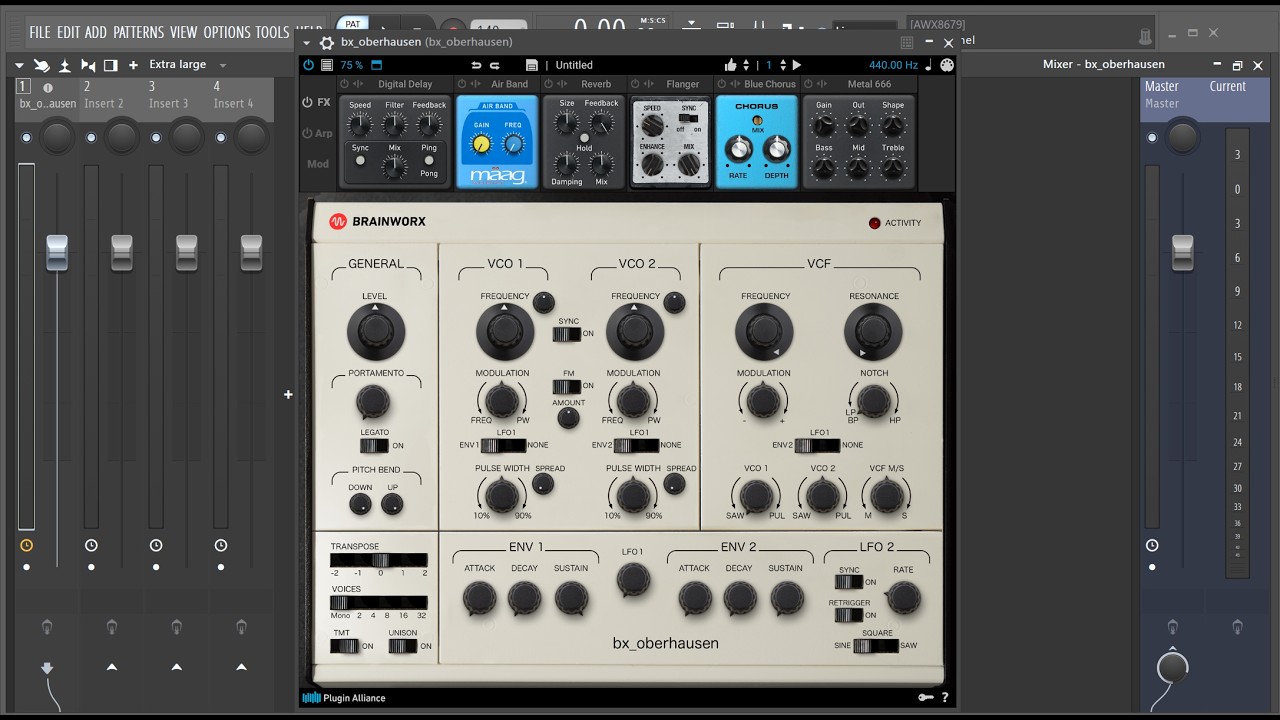Click the thumbs-up favorite preset icon
Screen dimensions: 1280x720
coord(731,65)
